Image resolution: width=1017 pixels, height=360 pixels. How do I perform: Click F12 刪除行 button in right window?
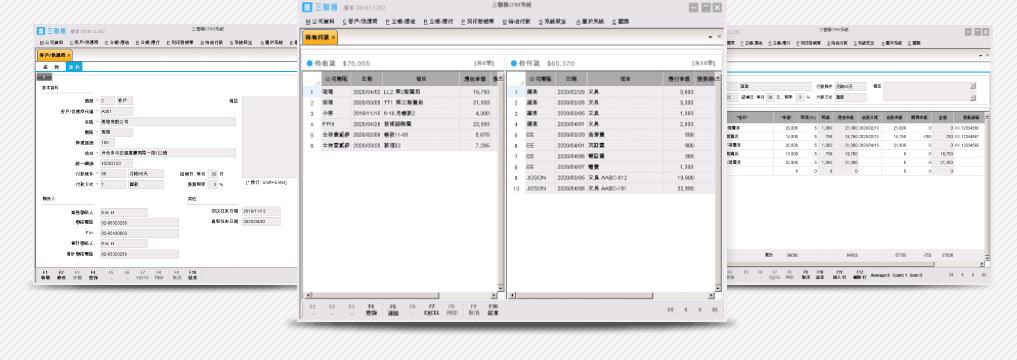pyautogui.click(x=859, y=275)
